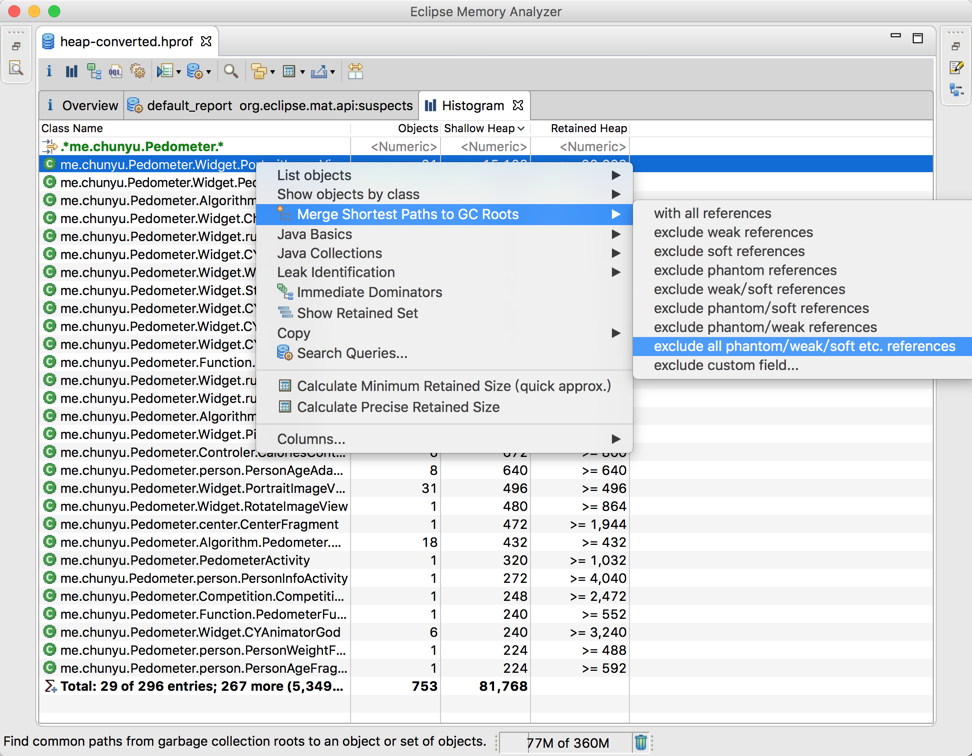
Task: Click Find Object by Address magnifier
Action: [231, 71]
